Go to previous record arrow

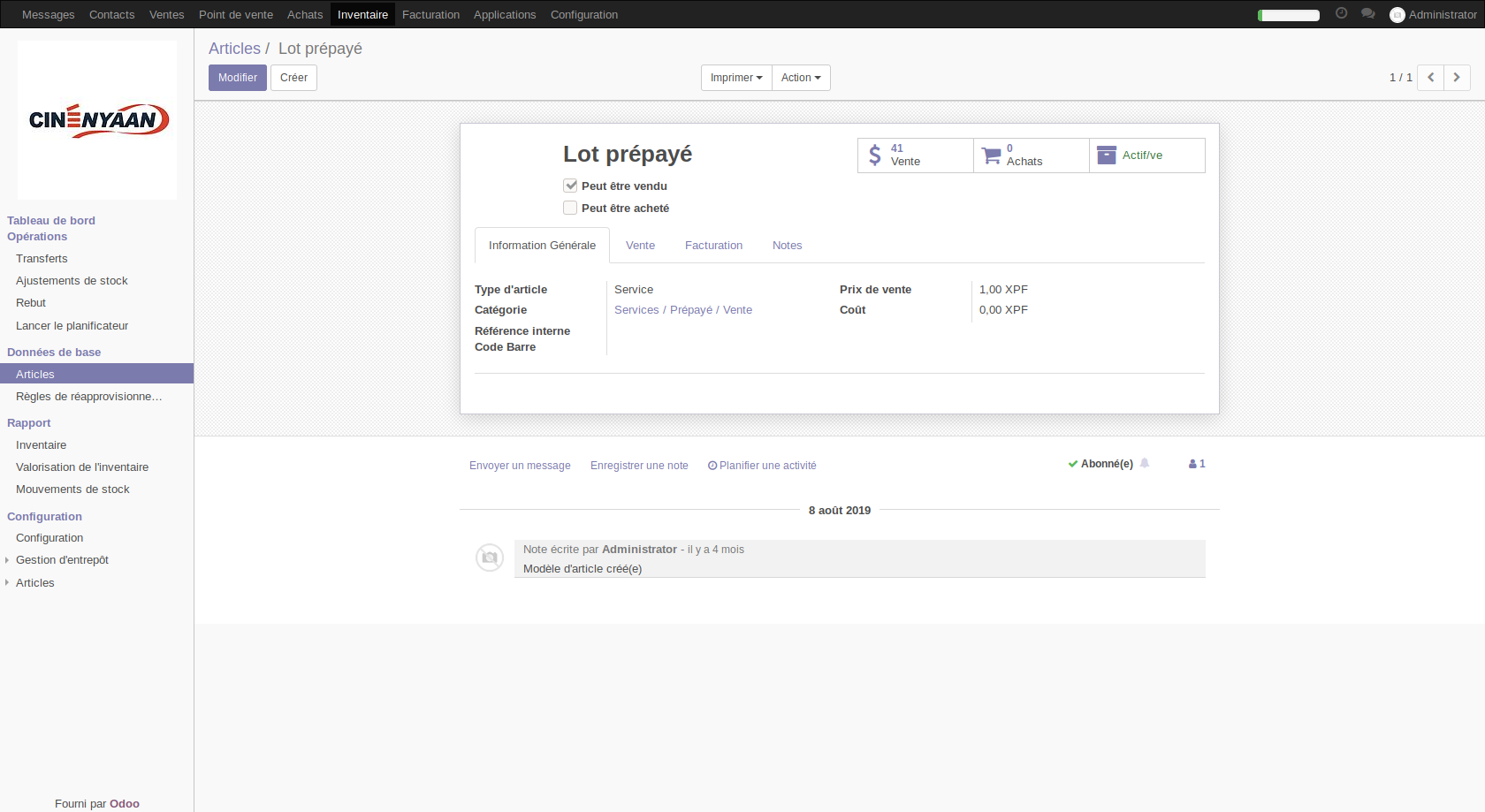(1430, 78)
